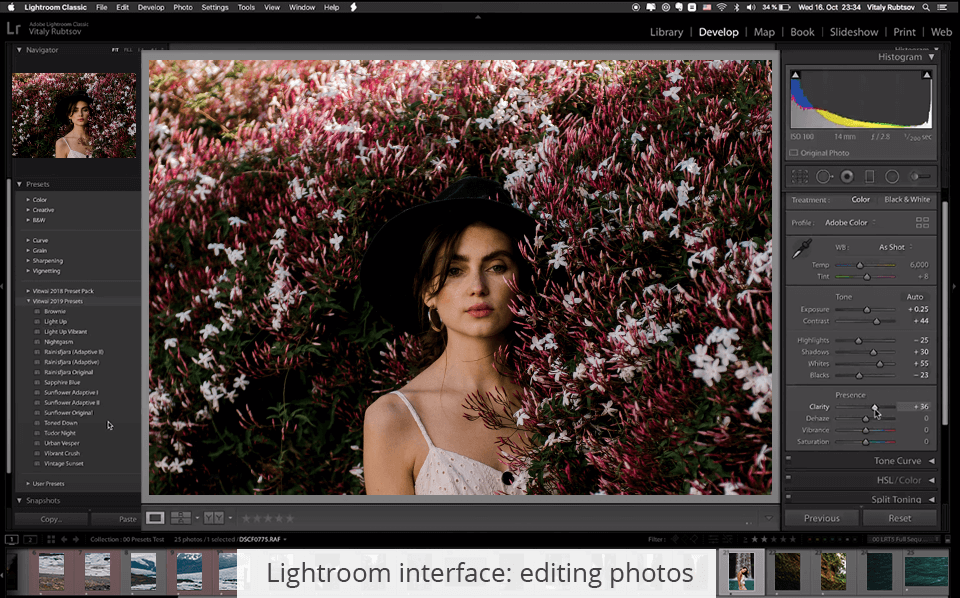The height and width of the screenshot is (598, 960).
Task: Switch to Grid view icon in filmstrip
Action: (x=51, y=539)
